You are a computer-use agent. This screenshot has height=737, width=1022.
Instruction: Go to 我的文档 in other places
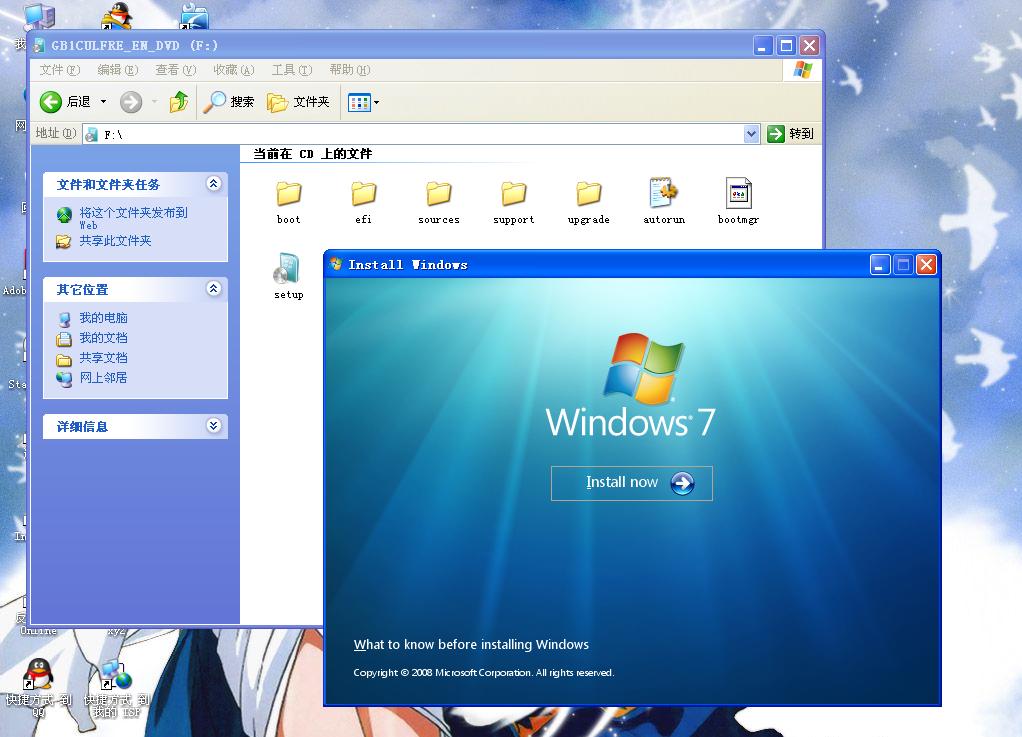(103, 338)
